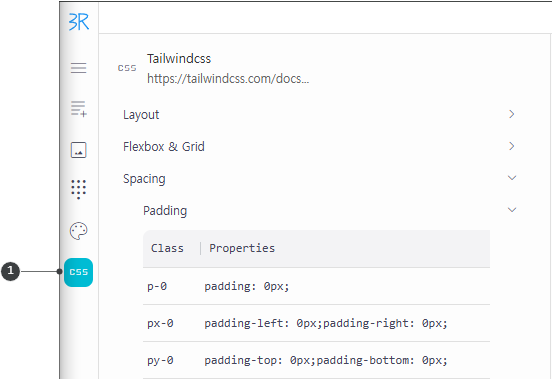This screenshot has height=380, width=553.
Task: Click the small css icon beside Tailwindcss
Action: pyautogui.click(x=127, y=68)
